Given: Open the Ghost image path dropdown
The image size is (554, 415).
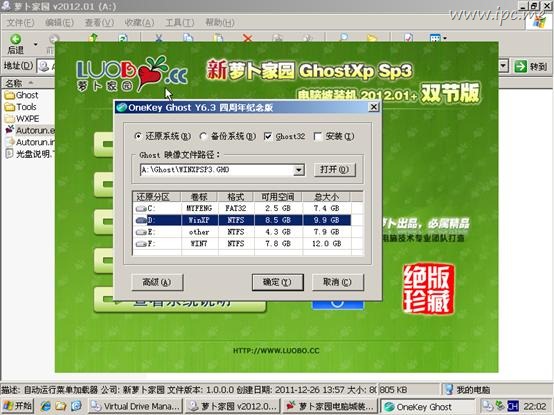Looking at the screenshot, I should pos(299,170).
